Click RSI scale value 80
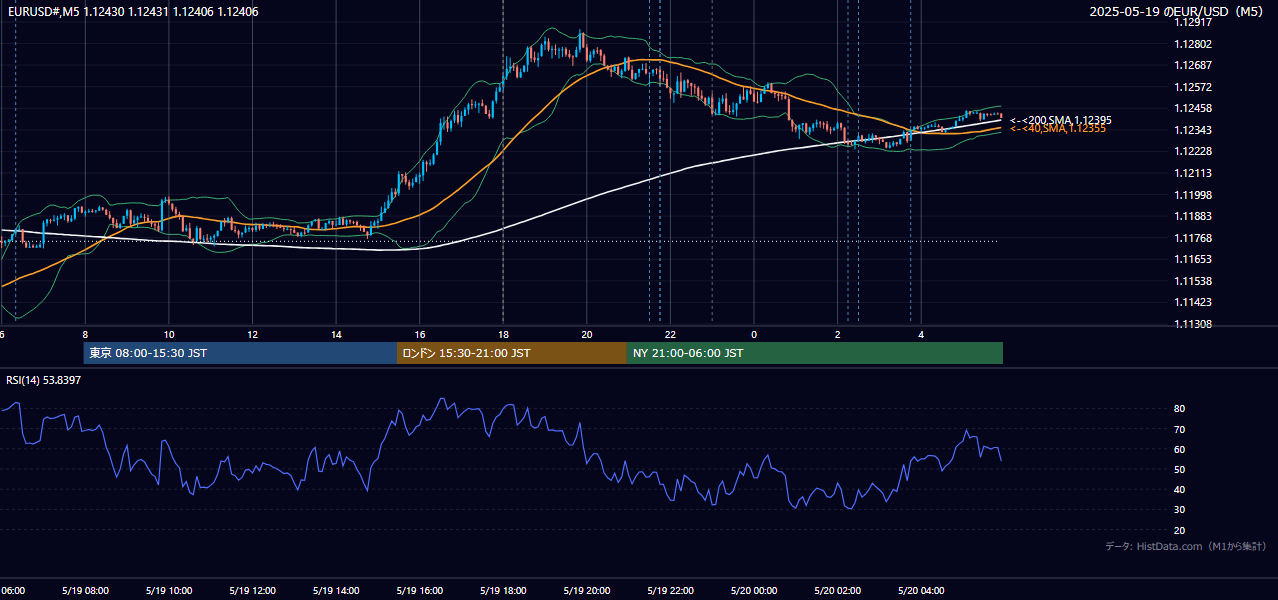 [x=1180, y=409]
